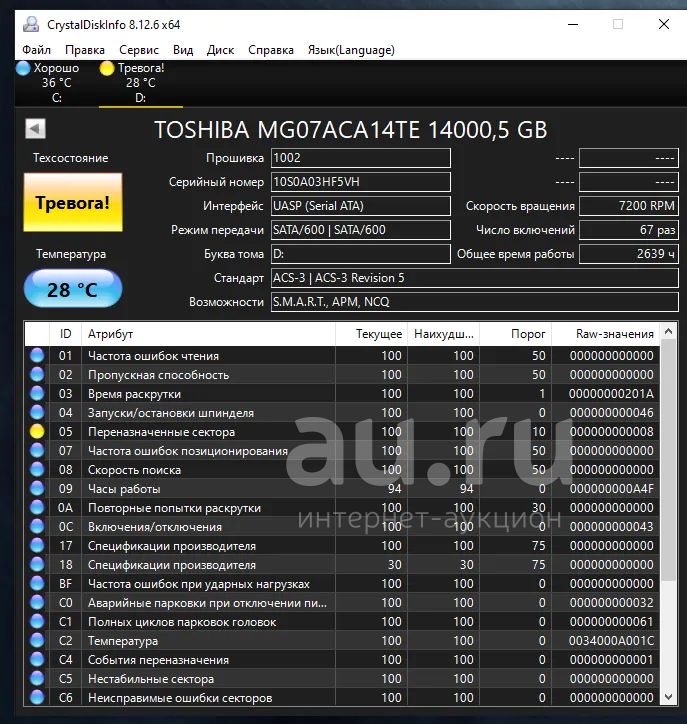Select the Переназначенные сектора row
Screen dimensions: 687x724
click(342, 431)
